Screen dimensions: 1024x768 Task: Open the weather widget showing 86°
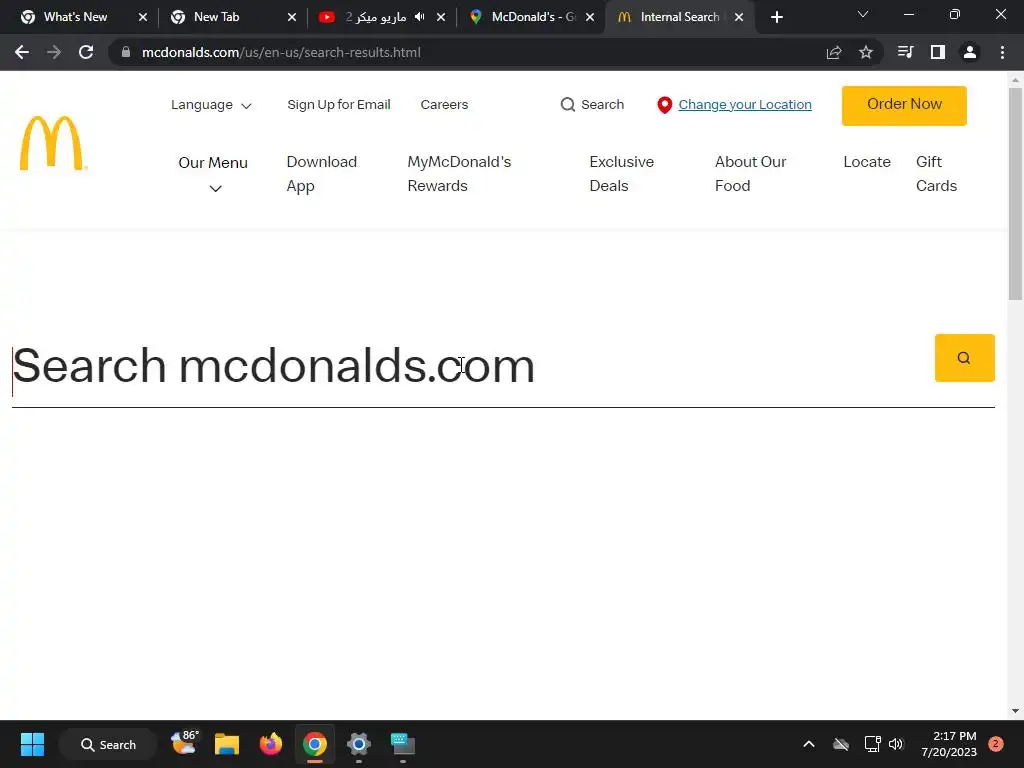tap(184, 743)
